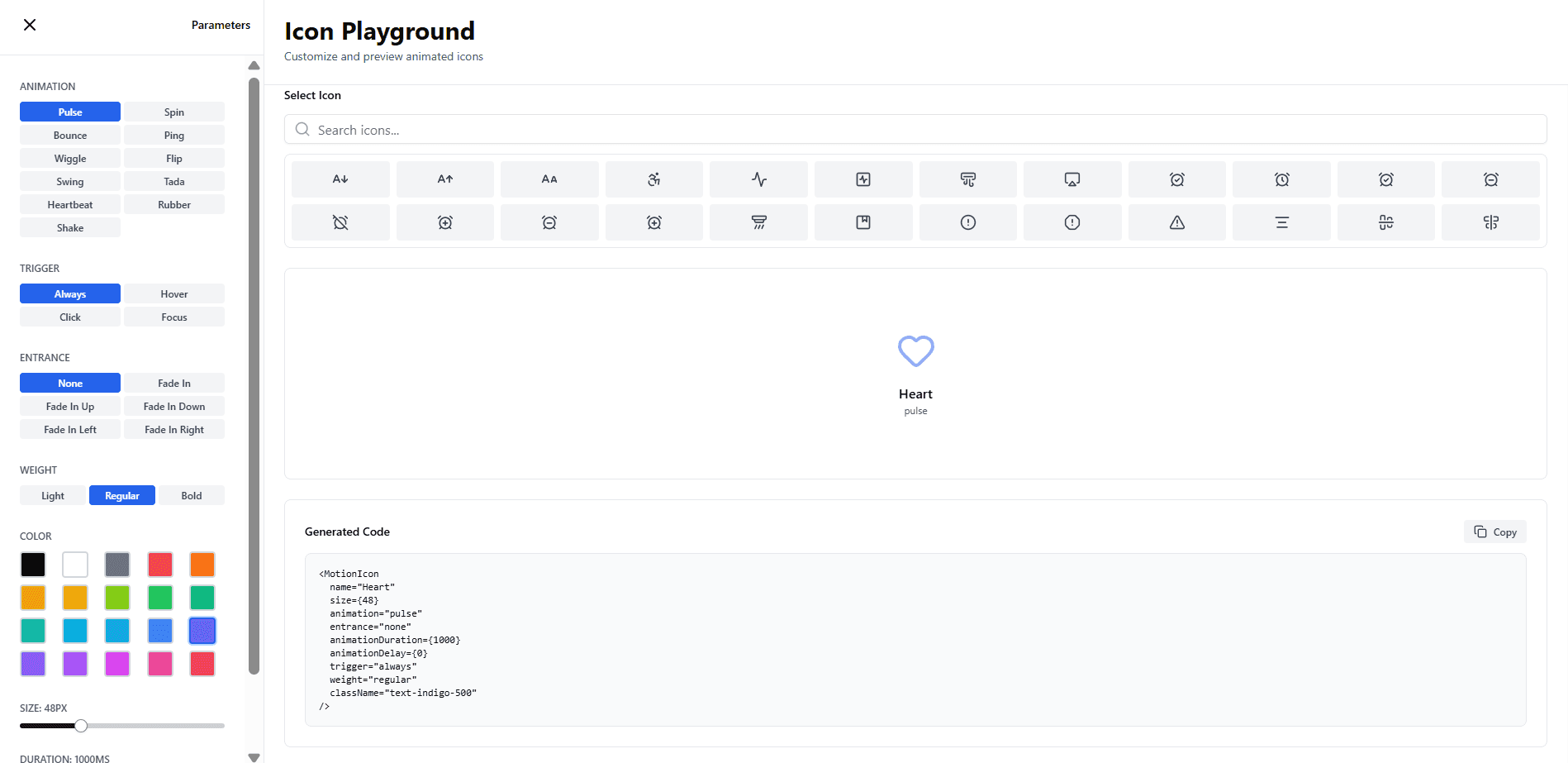Set trigger to Focus
This screenshot has height=763, width=1568.
tap(174, 317)
